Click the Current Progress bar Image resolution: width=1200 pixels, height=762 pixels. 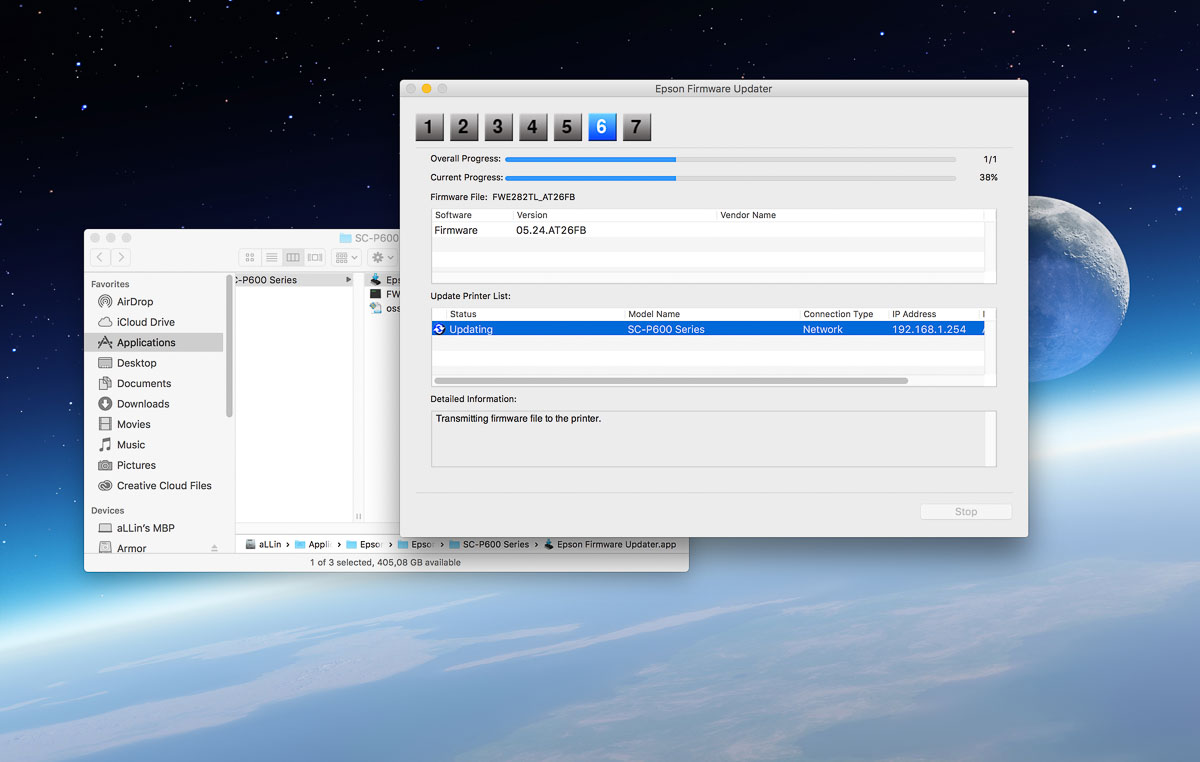pyautogui.click(x=730, y=178)
